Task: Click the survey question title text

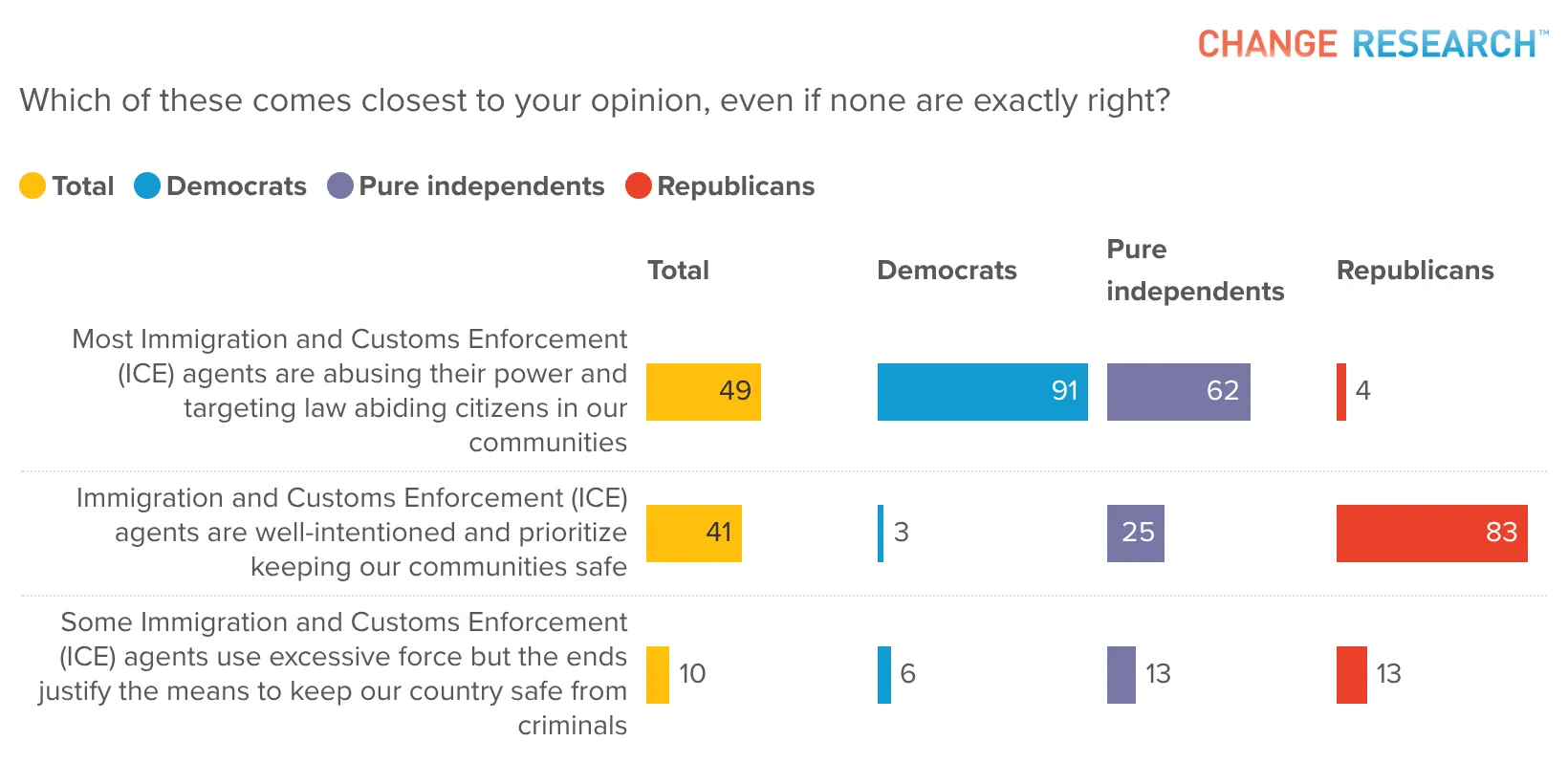Action: 595,100
